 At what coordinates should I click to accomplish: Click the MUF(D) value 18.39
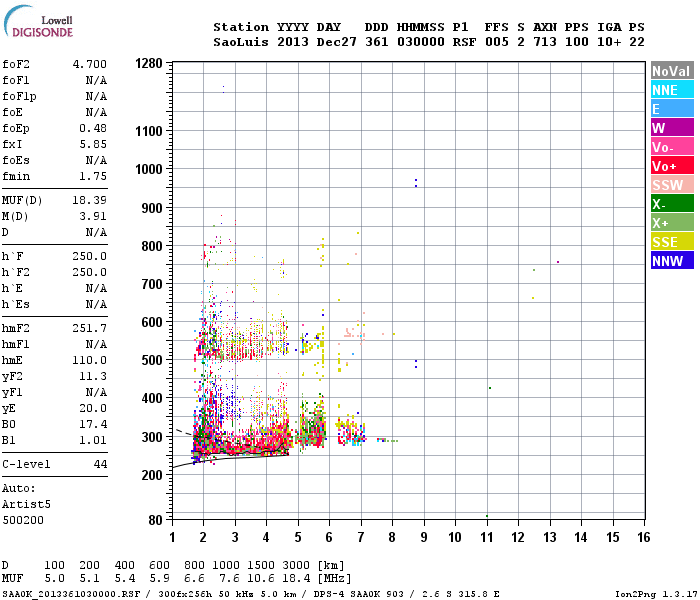click(x=90, y=200)
